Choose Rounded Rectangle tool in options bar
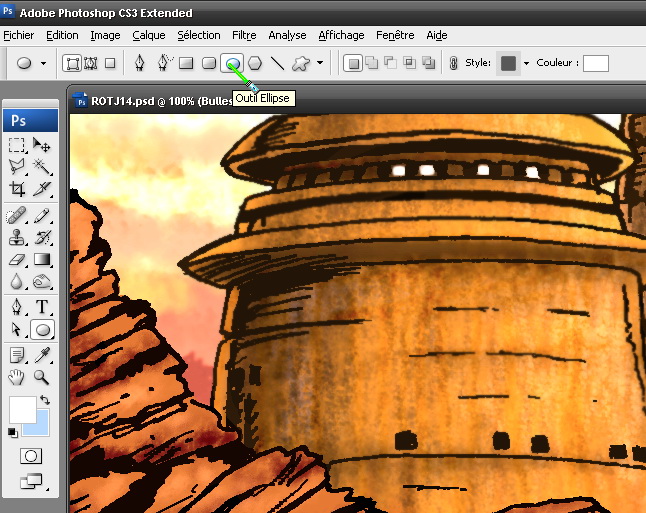The image size is (646, 513). tap(209, 63)
